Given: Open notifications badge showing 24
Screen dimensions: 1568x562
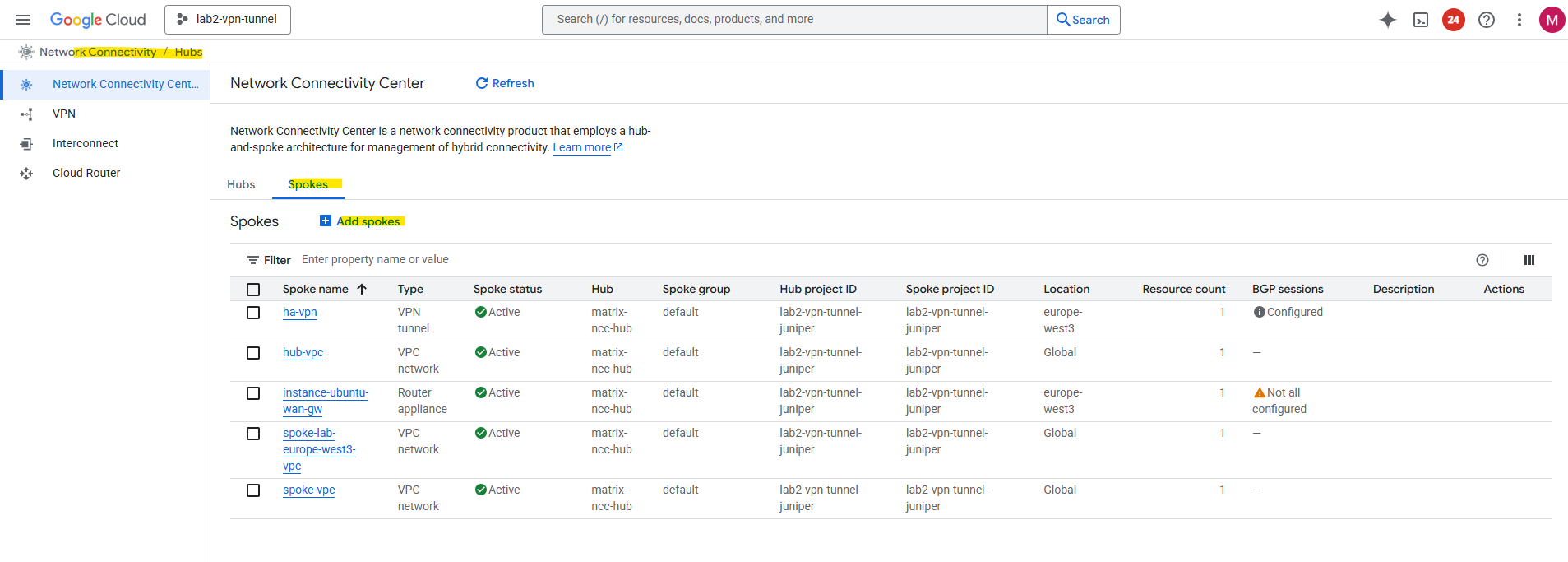Looking at the screenshot, I should coord(1454,20).
